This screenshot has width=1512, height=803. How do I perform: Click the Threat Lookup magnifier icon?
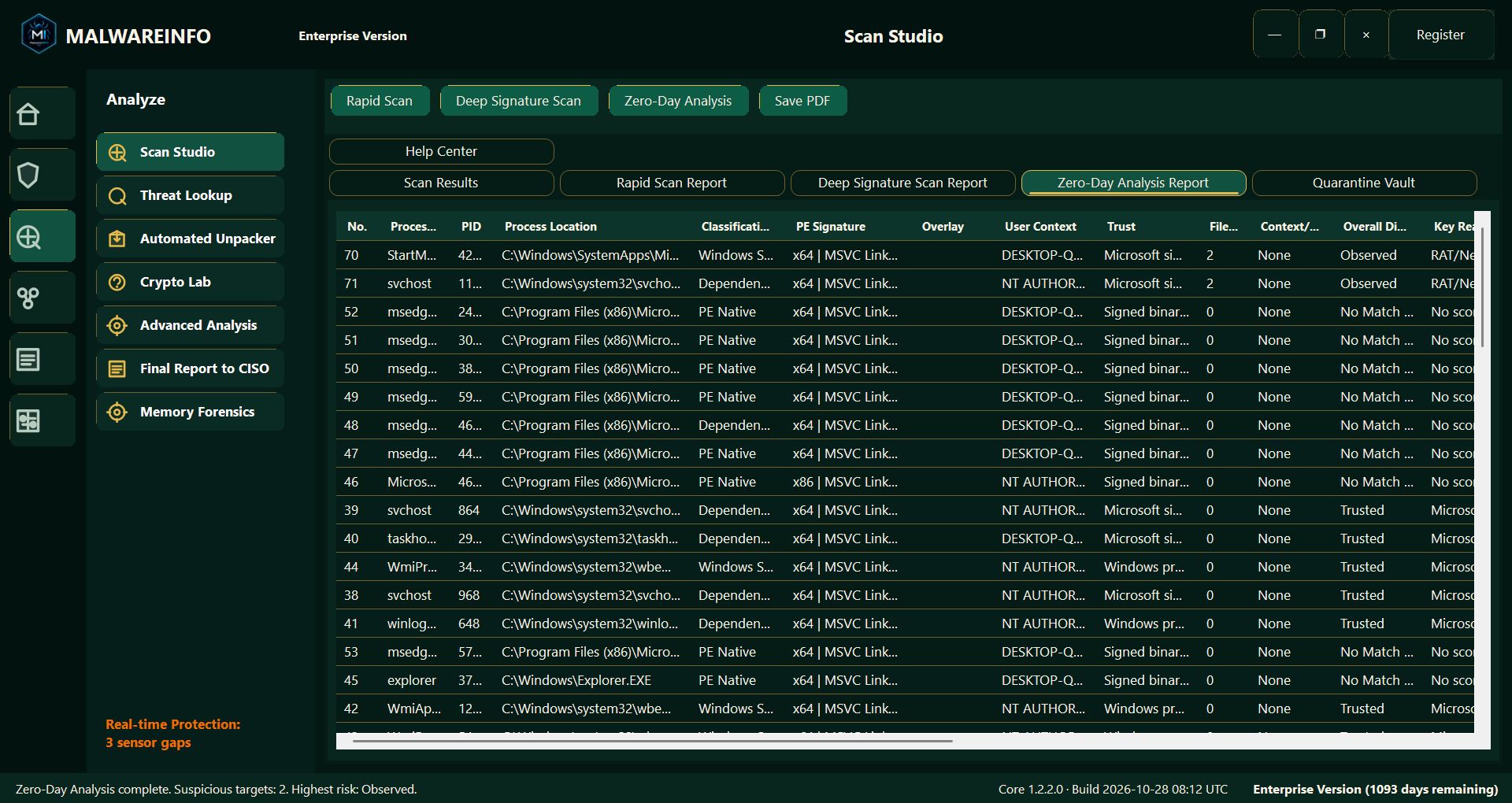[117, 195]
